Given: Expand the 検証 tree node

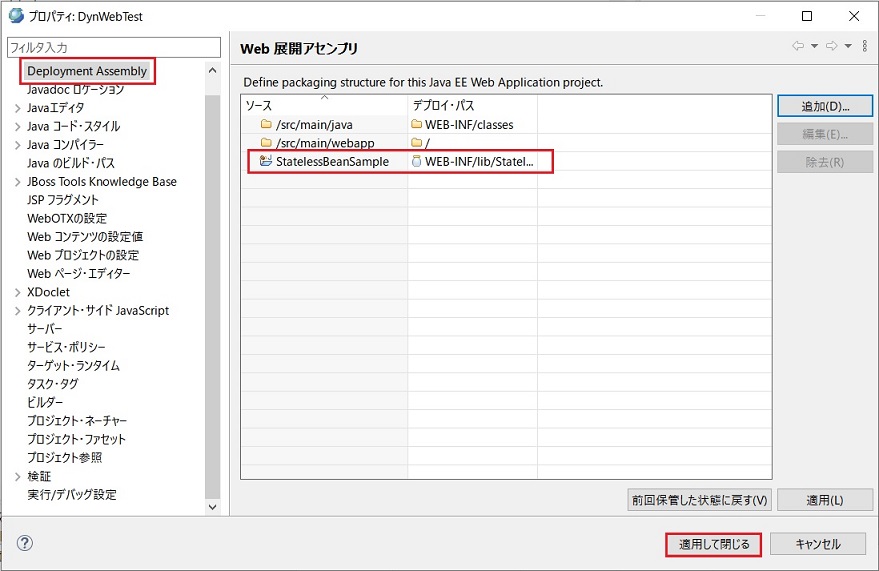Looking at the screenshot, I should coord(17,477).
